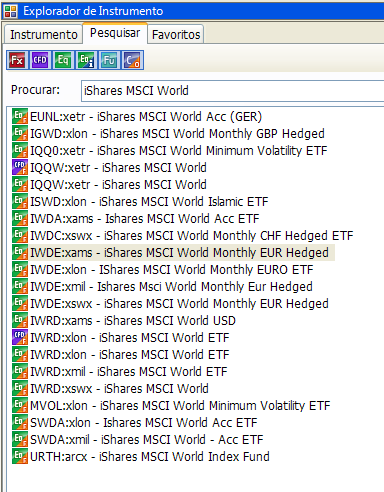Click equity icon beside IWDA:xams
384x492 pixels.
click(x=20, y=218)
